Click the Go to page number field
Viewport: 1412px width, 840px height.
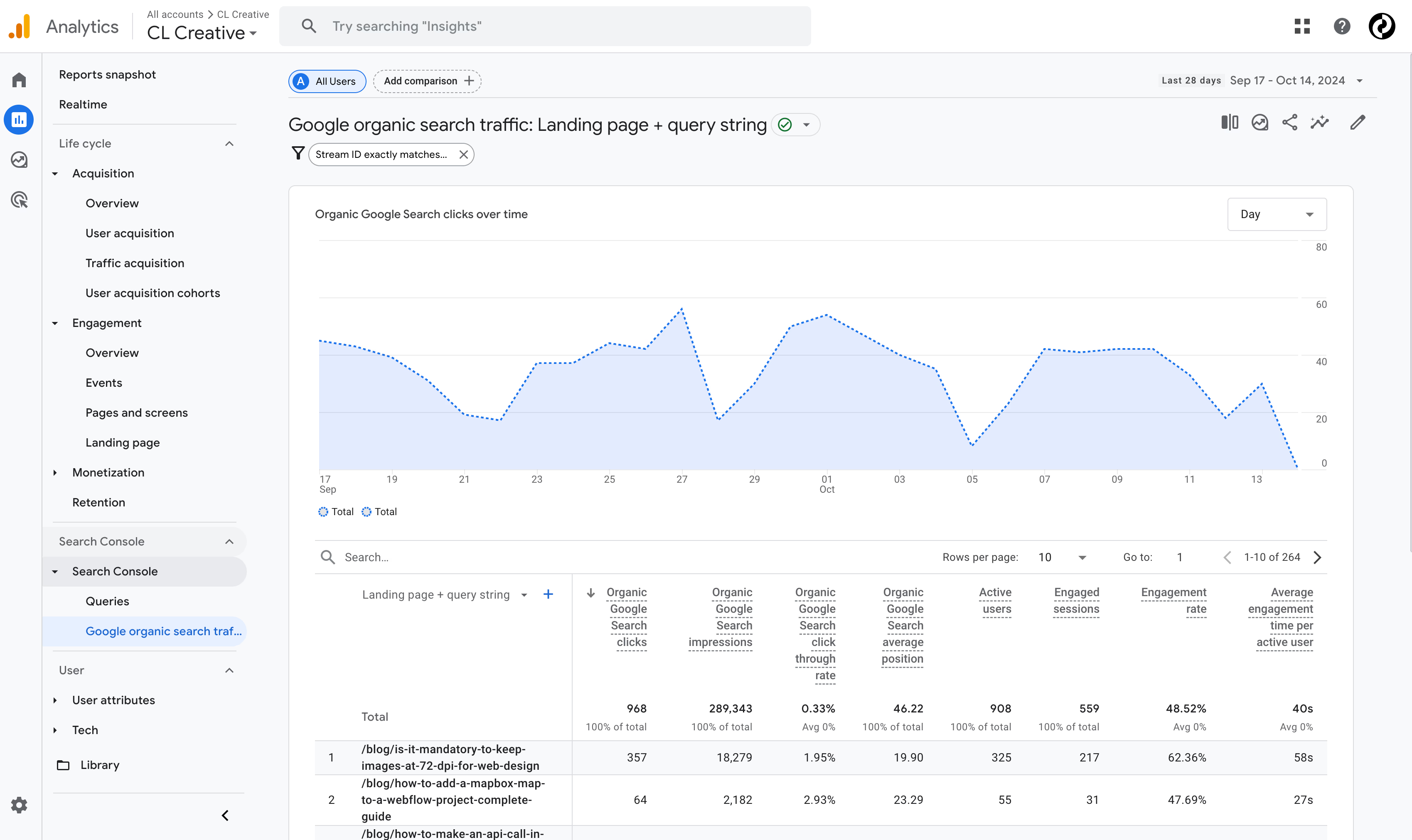pyautogui.click(x=1179, y=558)
